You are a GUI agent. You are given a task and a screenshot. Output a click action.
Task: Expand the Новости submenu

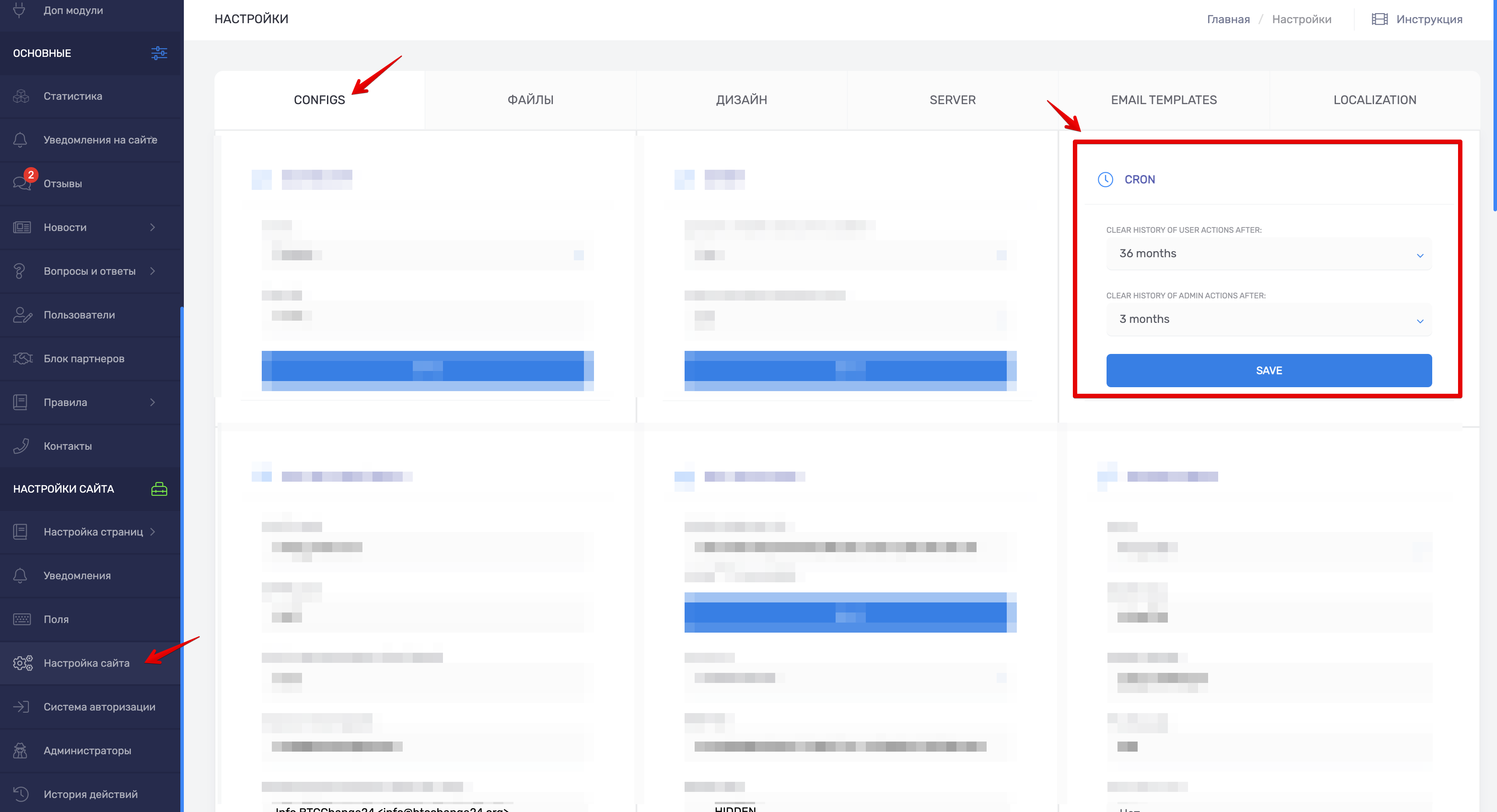[x=152, y=227]
